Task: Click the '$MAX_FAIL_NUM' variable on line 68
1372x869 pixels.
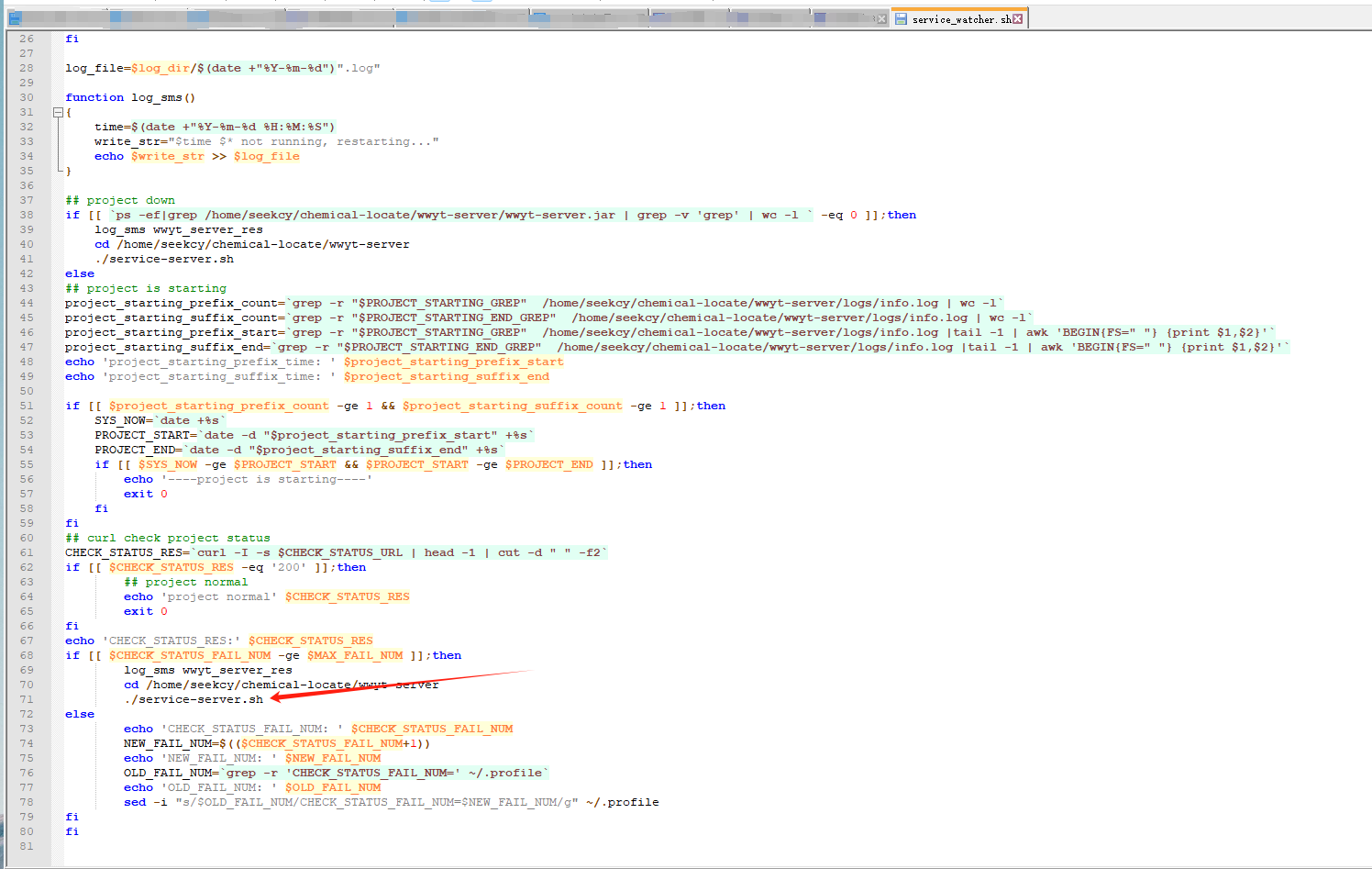Action: click(x=355, y=655)
